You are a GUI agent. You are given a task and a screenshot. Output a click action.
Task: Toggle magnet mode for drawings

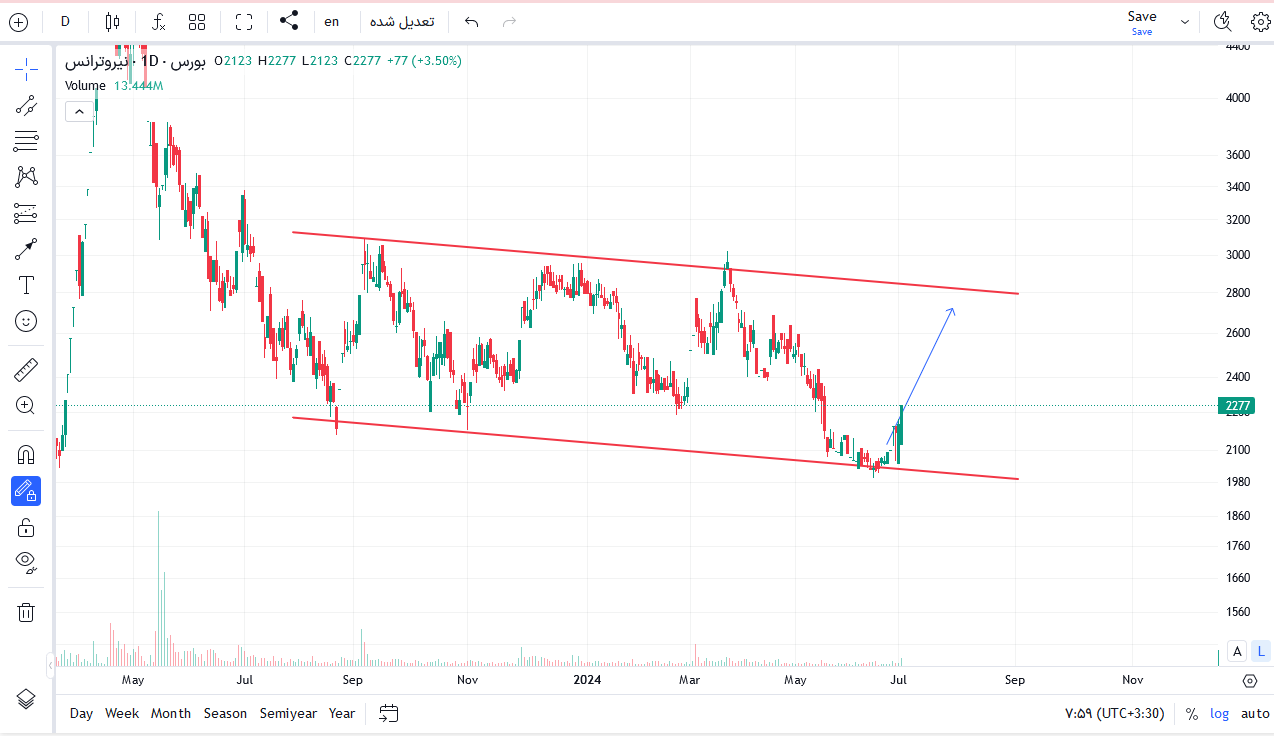coord(26,455)
